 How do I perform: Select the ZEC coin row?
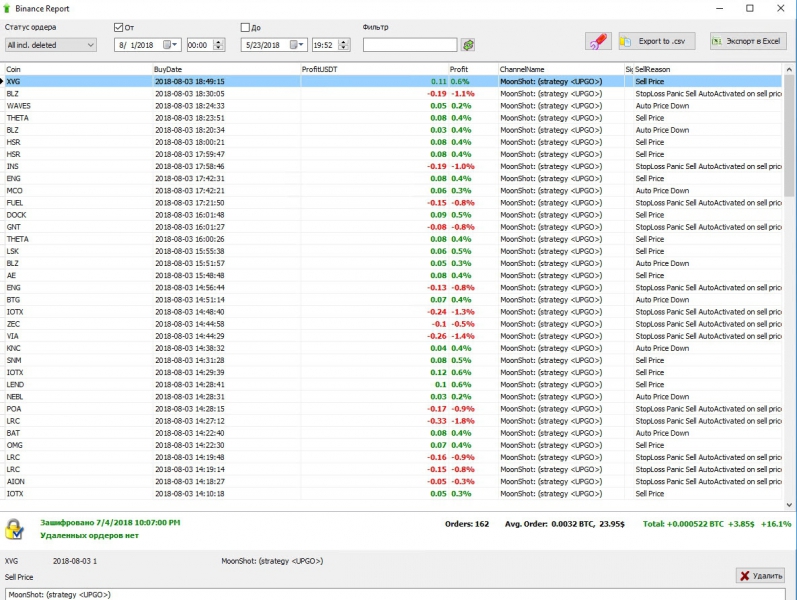[x=393, y=324]
